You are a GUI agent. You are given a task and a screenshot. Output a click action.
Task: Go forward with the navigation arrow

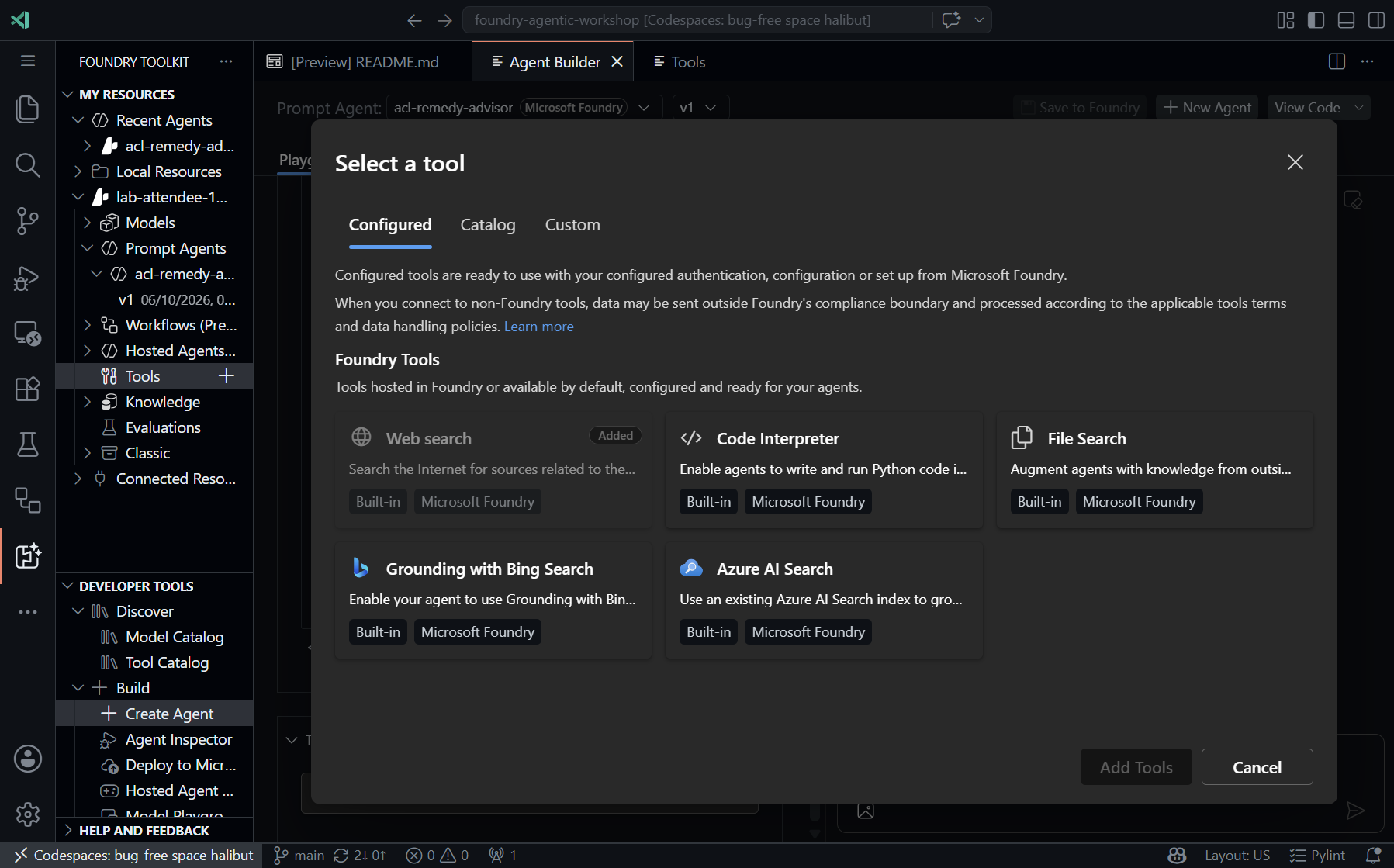(x=444, y=20)
